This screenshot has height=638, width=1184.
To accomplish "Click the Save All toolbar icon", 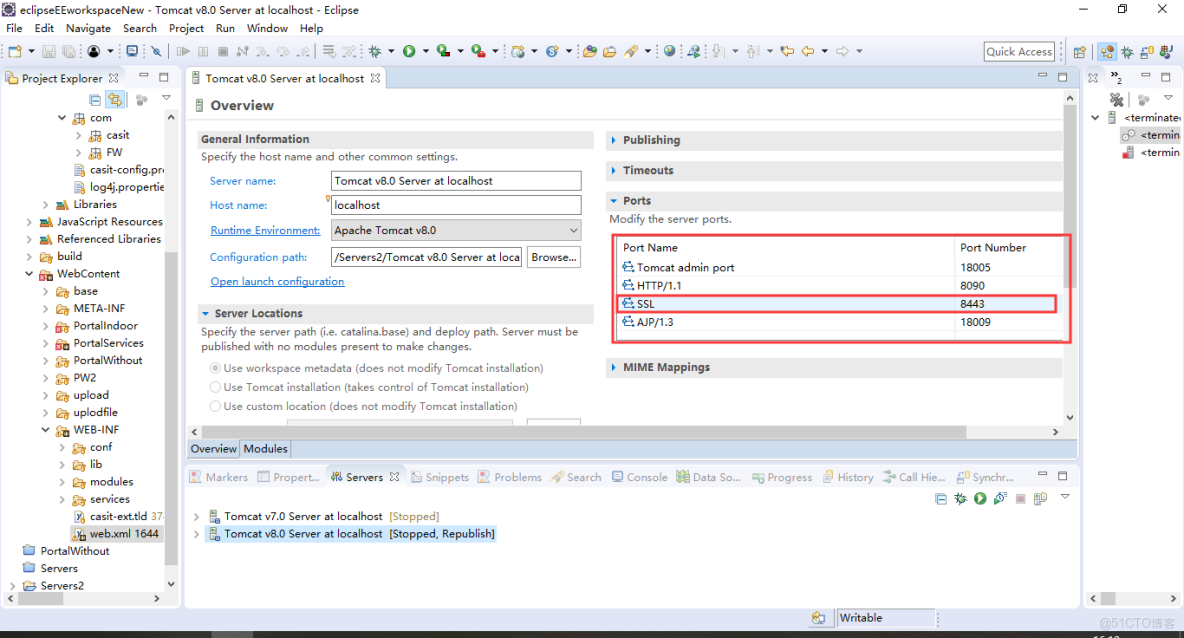I will [x=69, y=51].
